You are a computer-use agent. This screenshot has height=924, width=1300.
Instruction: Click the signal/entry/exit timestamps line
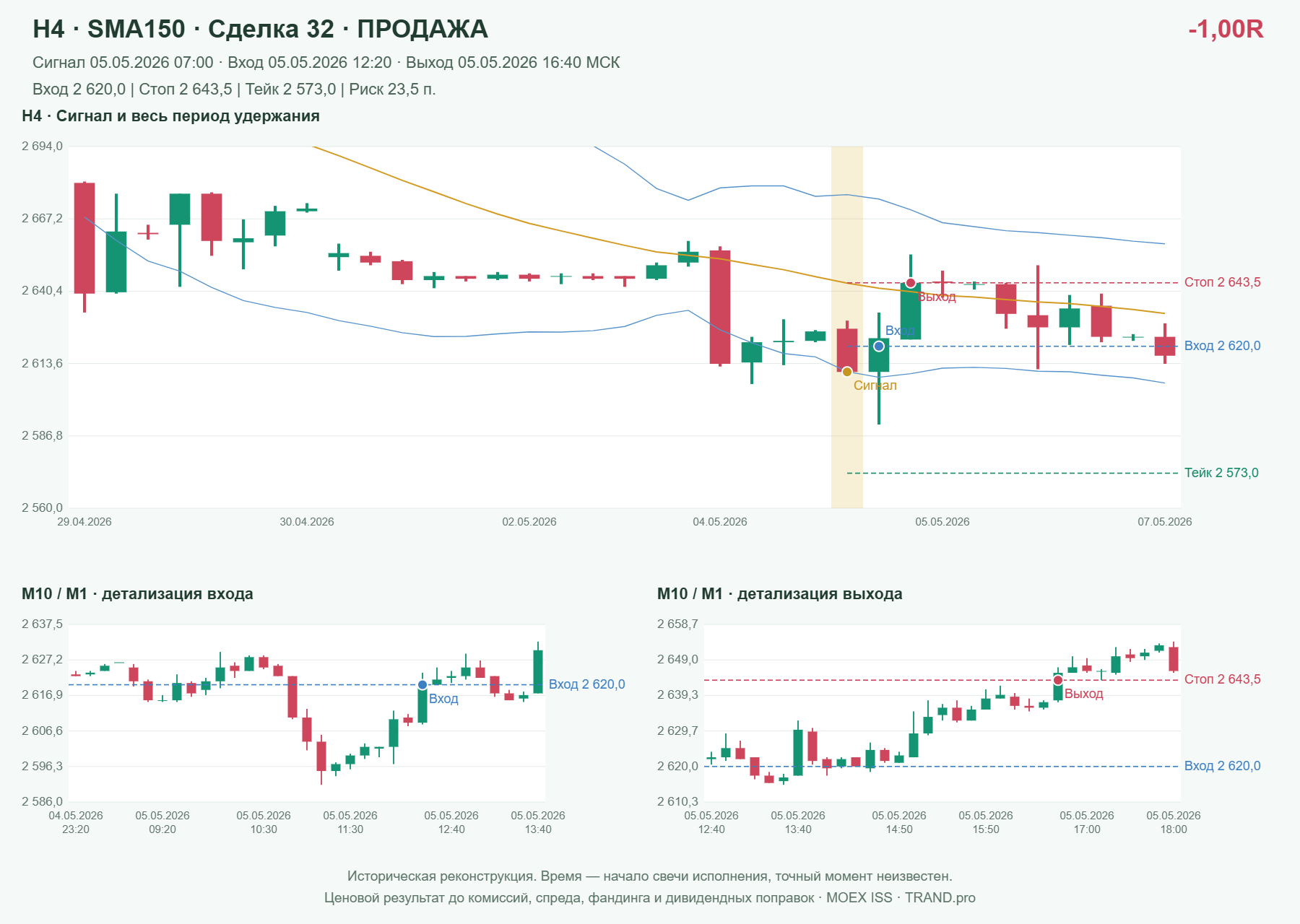[x=326, y=63]
